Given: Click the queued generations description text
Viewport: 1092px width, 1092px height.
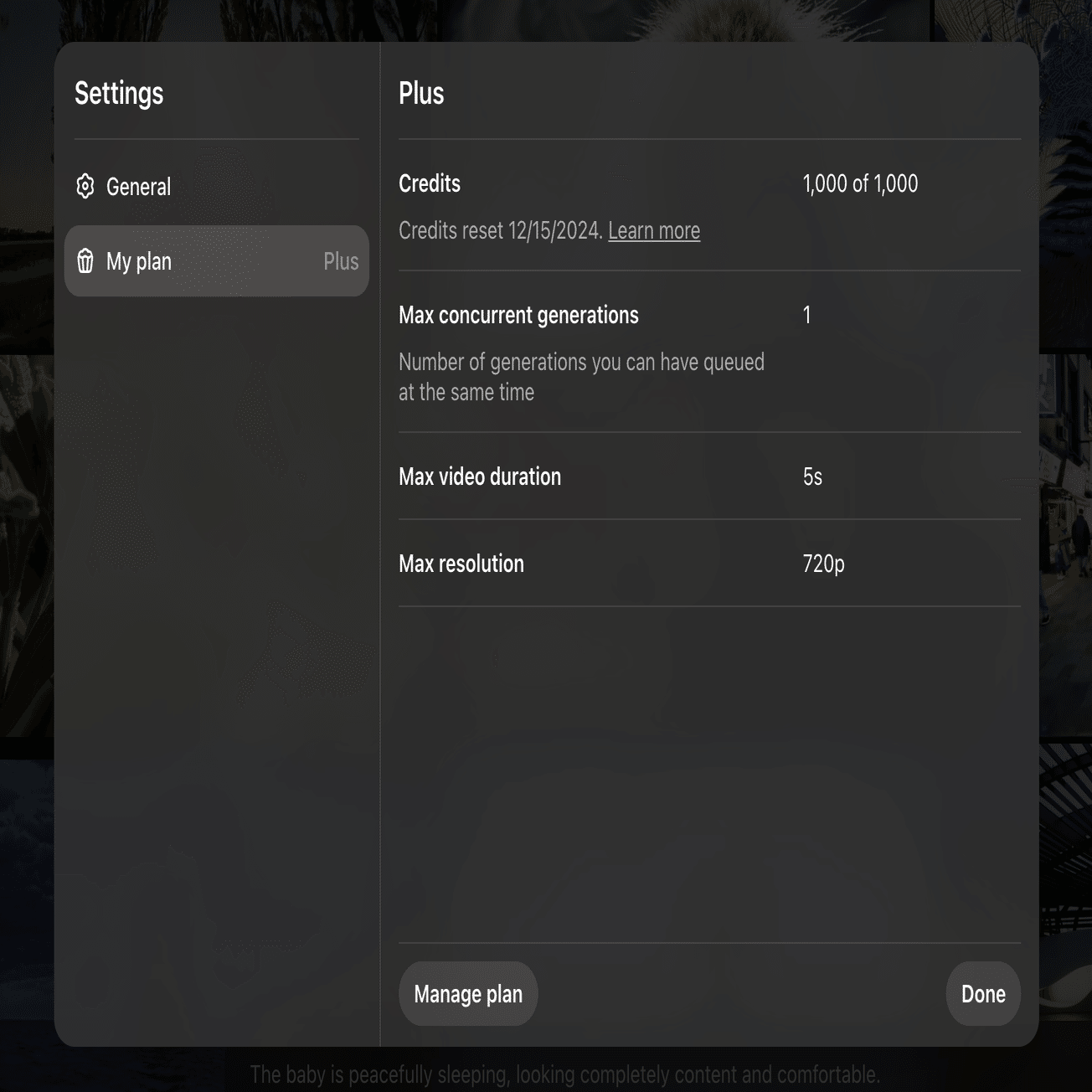Looking at the screenshot, I should click(581, 377).
